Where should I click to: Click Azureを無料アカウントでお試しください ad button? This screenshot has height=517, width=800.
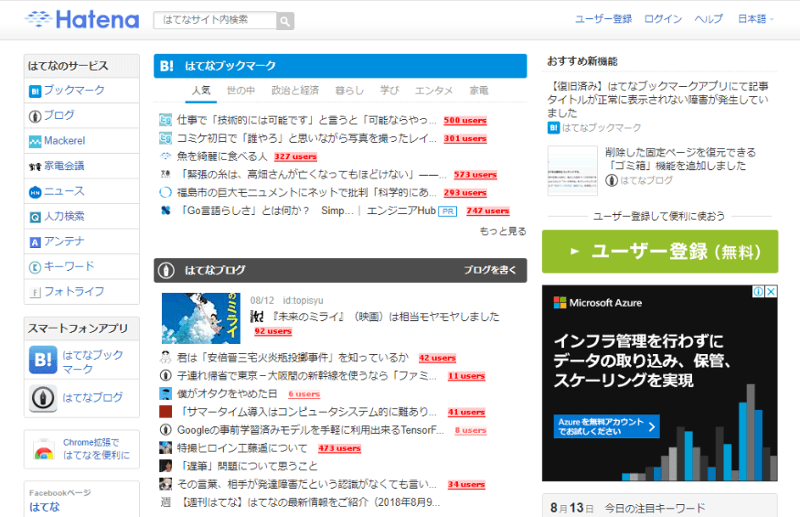pyautogui.click(x=606, y=426)
